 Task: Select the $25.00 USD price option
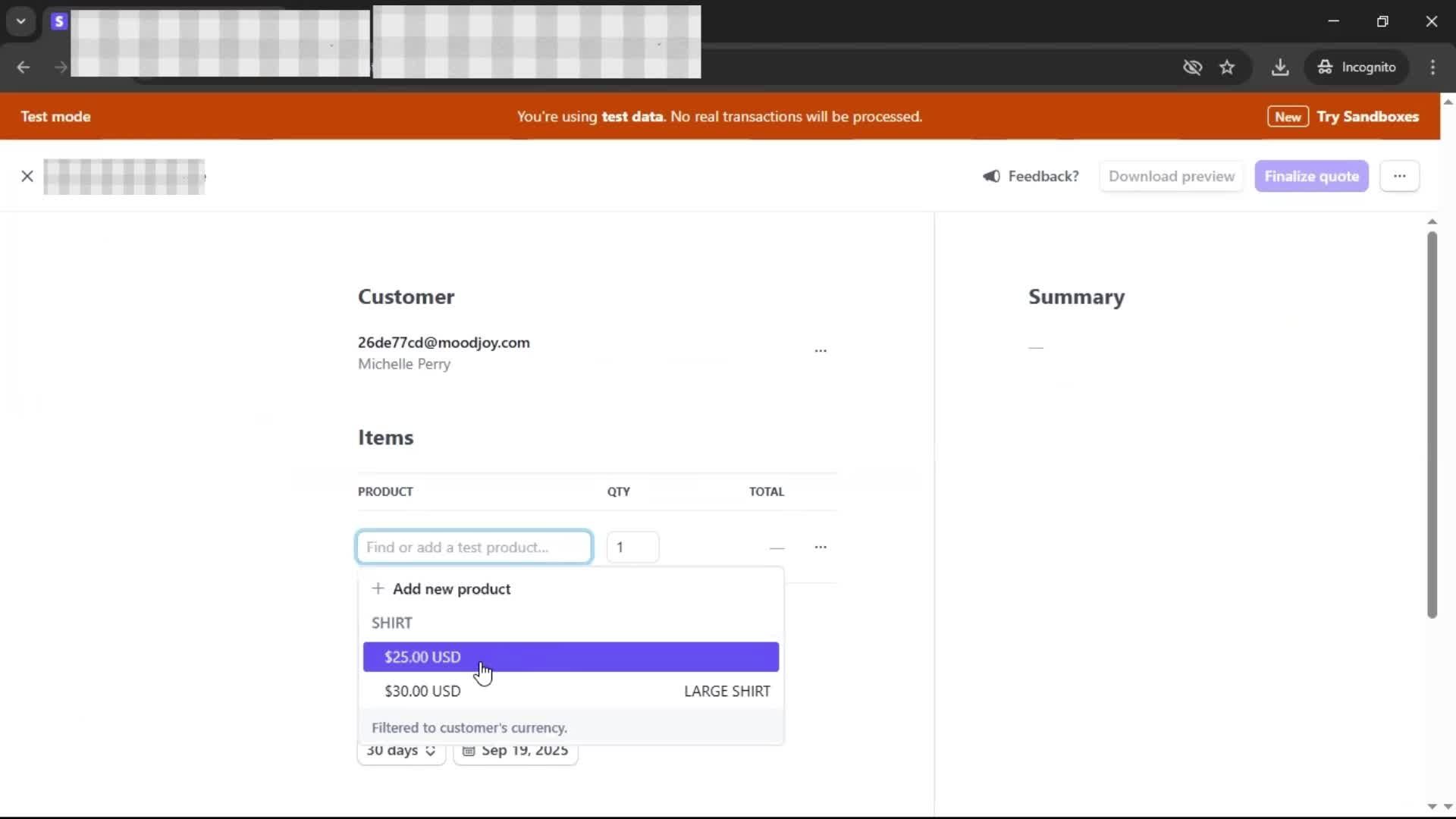pos(570,657)
